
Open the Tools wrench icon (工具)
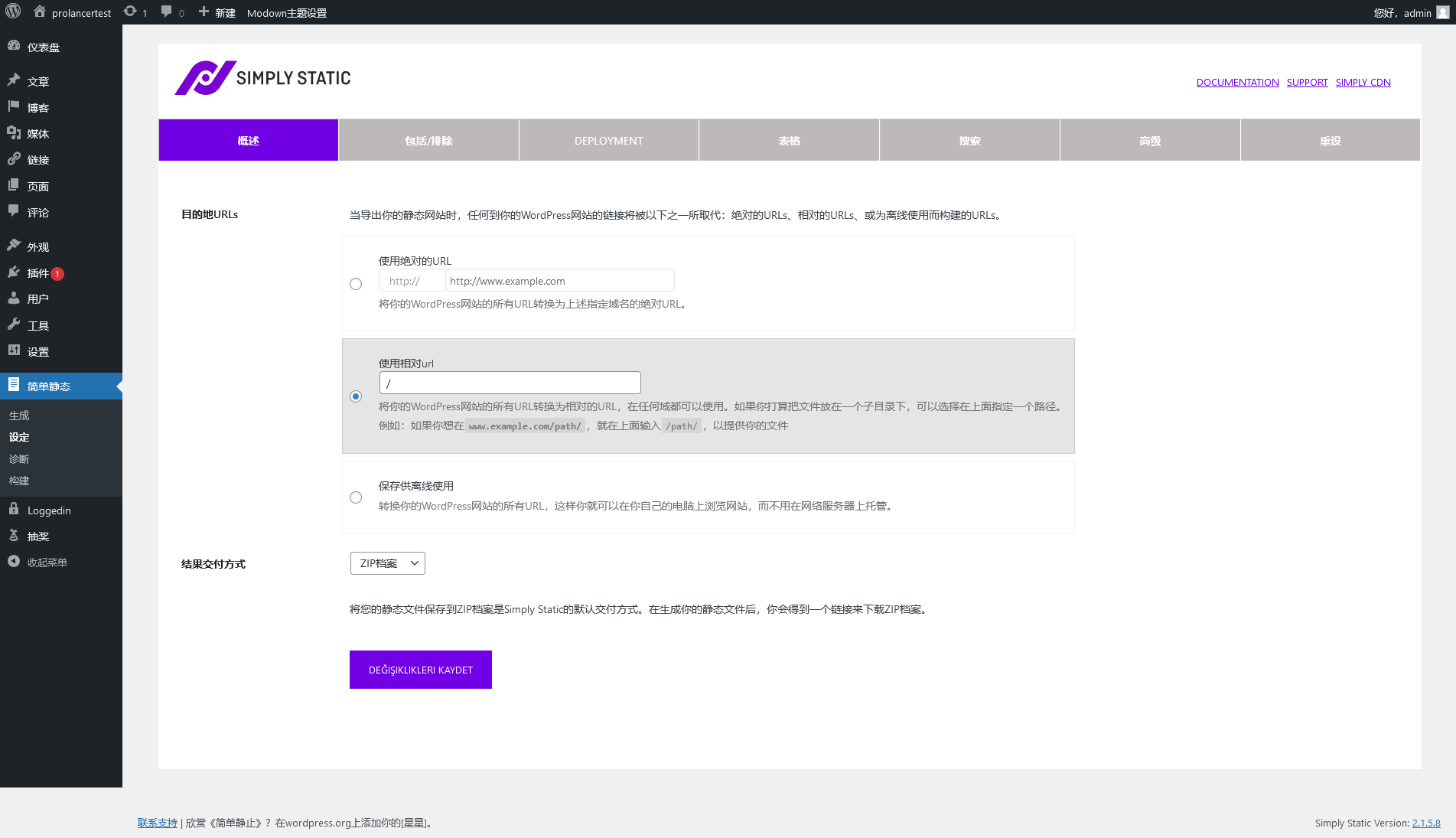pyautogui.click(x=14, y=325)
